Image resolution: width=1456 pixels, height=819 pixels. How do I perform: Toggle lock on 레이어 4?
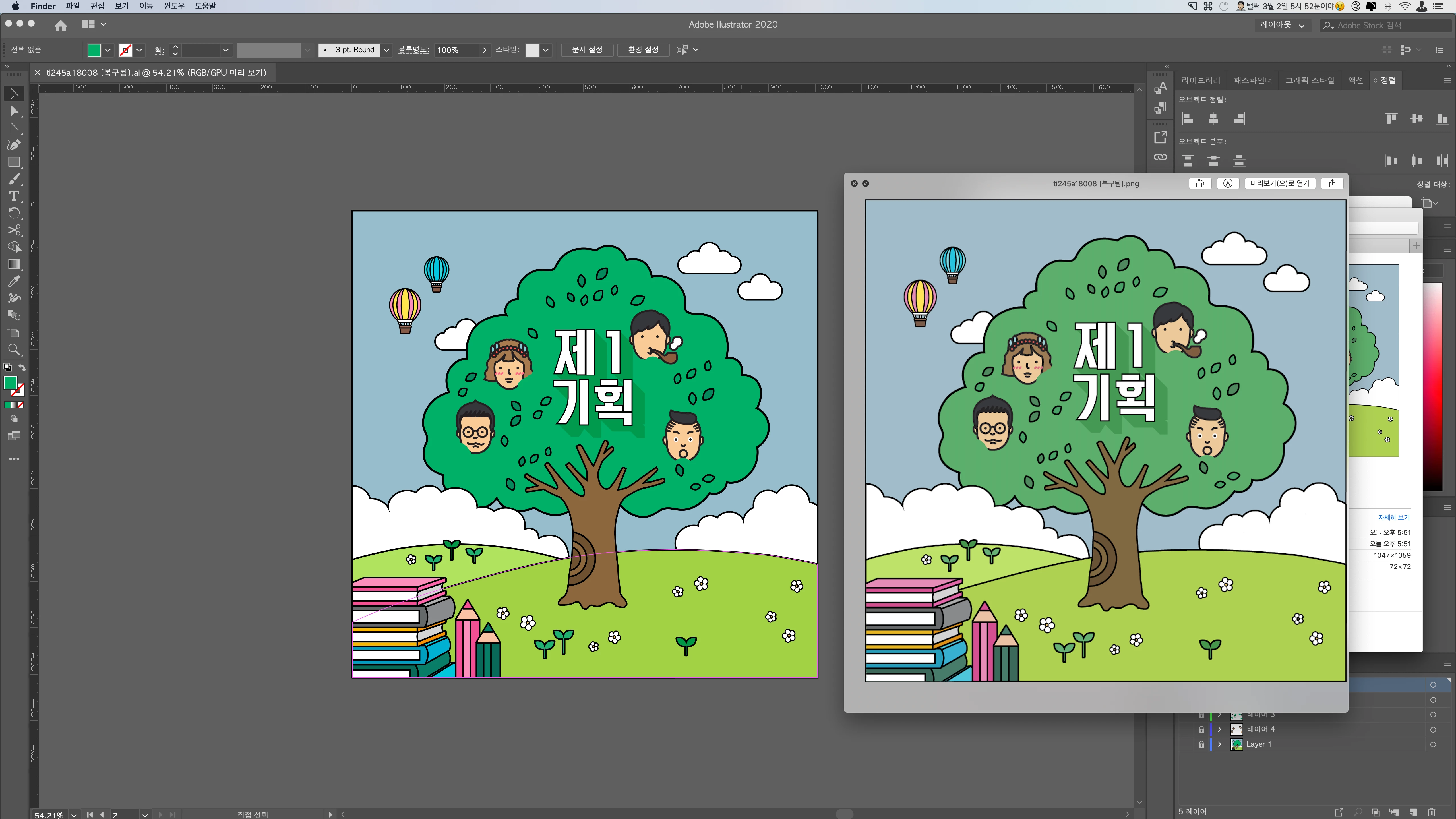(1201, 730)
